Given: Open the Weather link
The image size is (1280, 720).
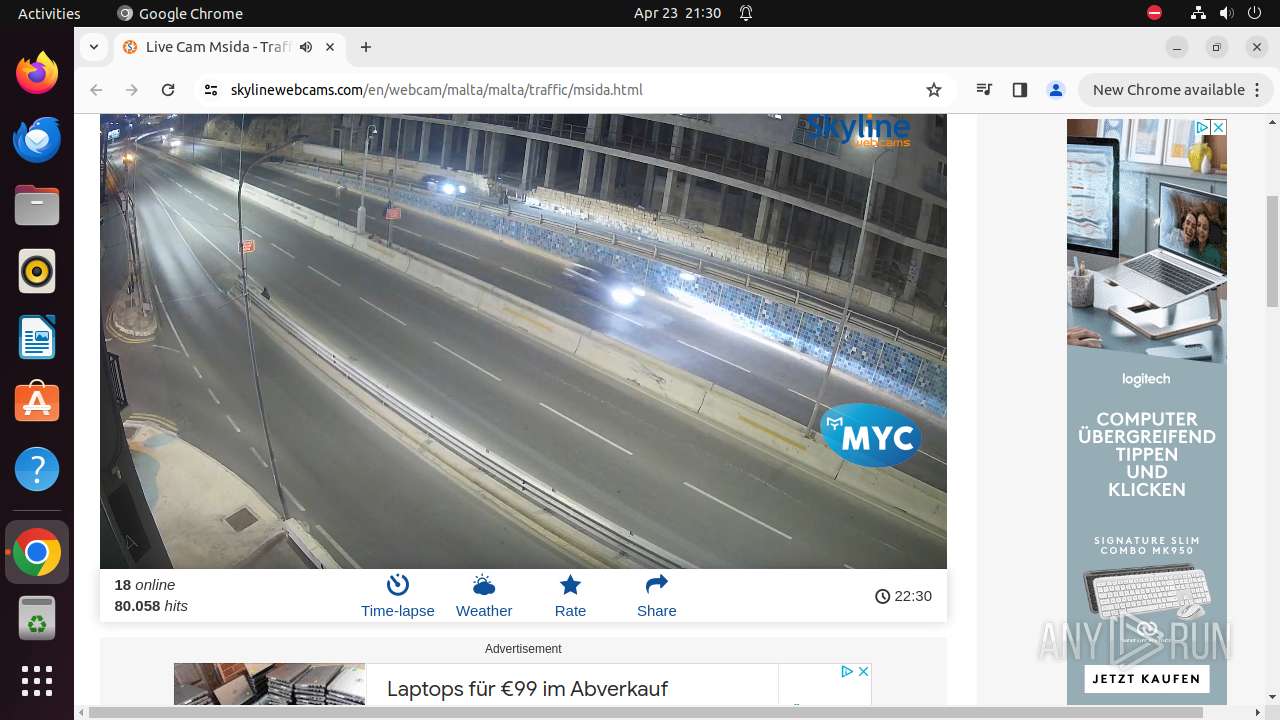Looking at the screenshot, I should tap(484, 596).
